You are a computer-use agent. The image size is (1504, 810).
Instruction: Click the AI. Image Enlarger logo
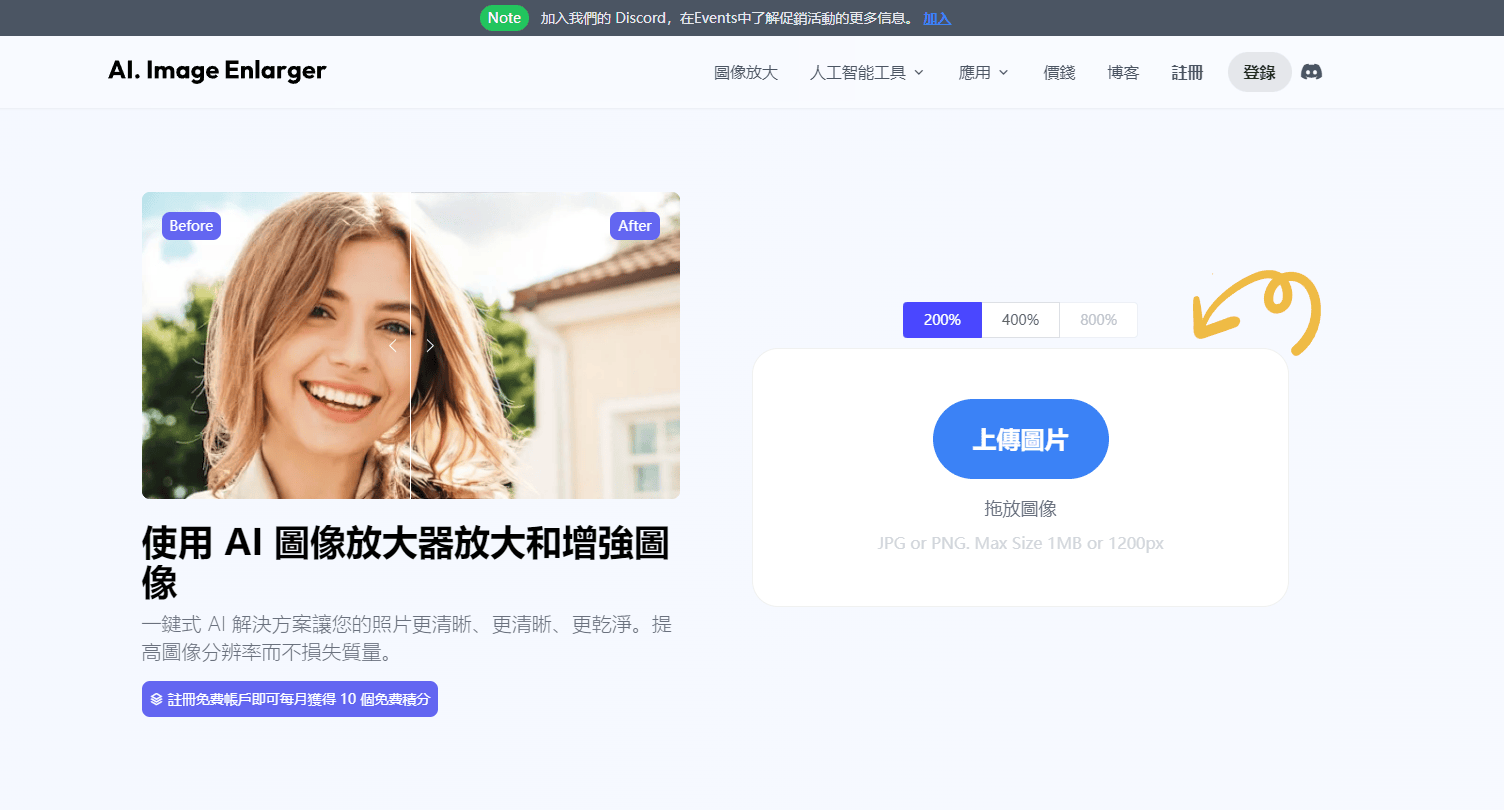216,71
